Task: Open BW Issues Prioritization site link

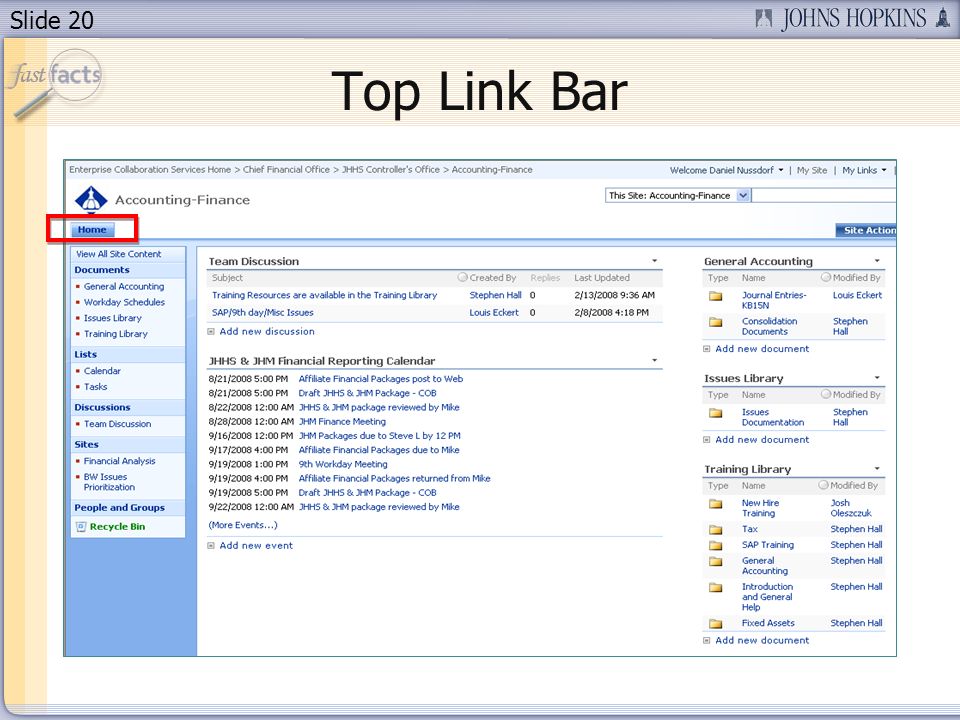Action: point(110,482)
